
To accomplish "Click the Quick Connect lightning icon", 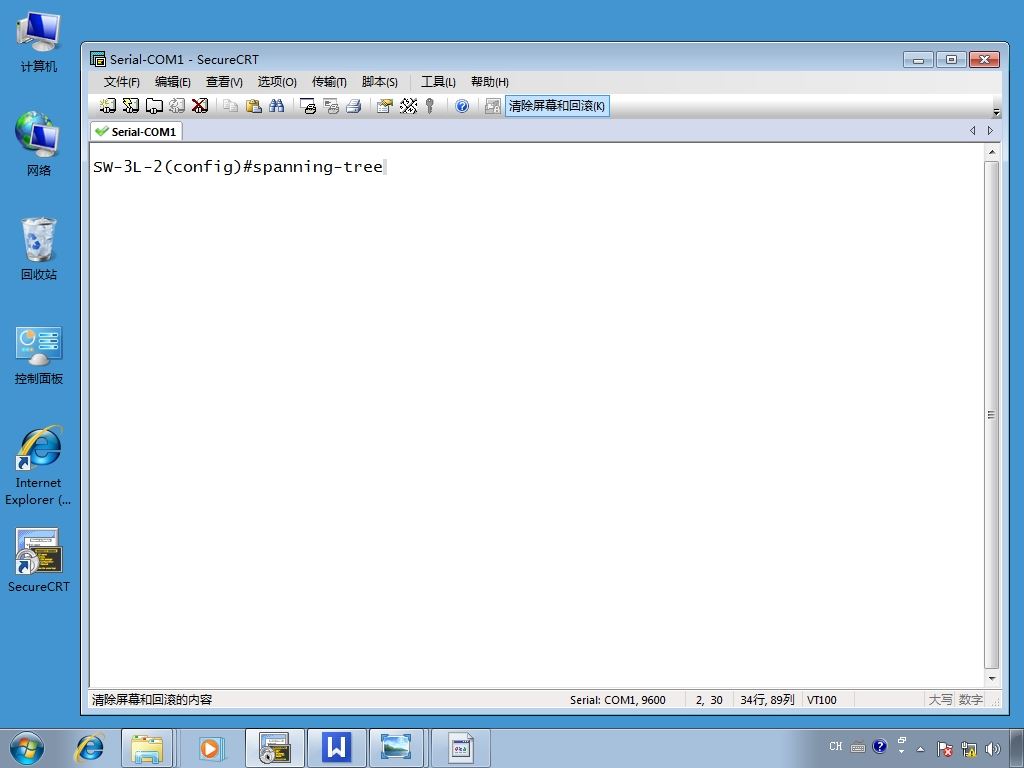I will click(x=131, y=106).
